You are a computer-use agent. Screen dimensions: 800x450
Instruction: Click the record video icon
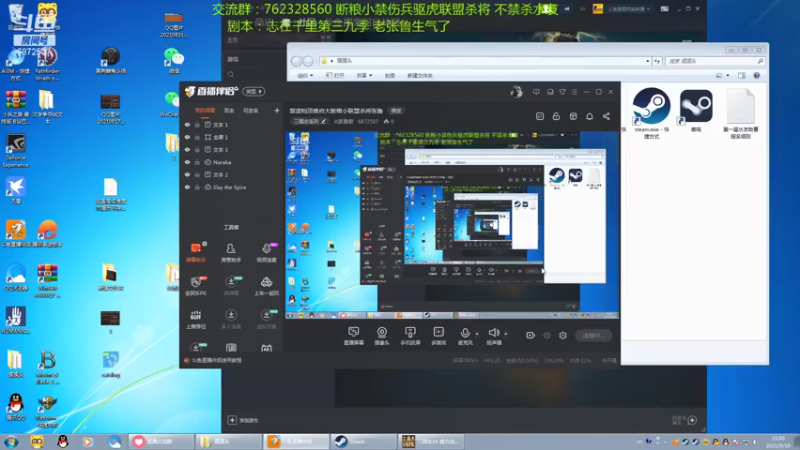(531, 335)
